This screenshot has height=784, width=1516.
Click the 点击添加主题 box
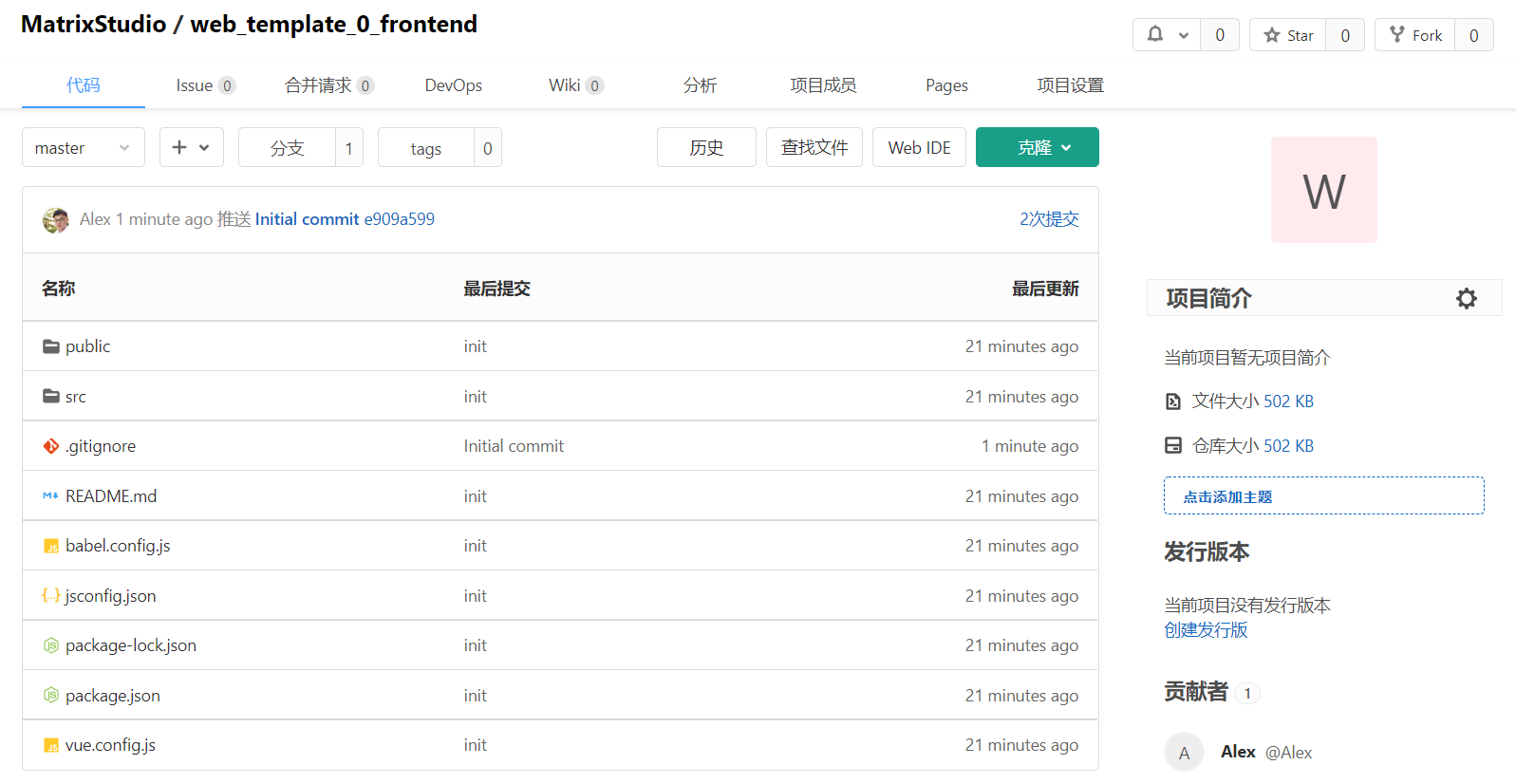coord(1324,495)
